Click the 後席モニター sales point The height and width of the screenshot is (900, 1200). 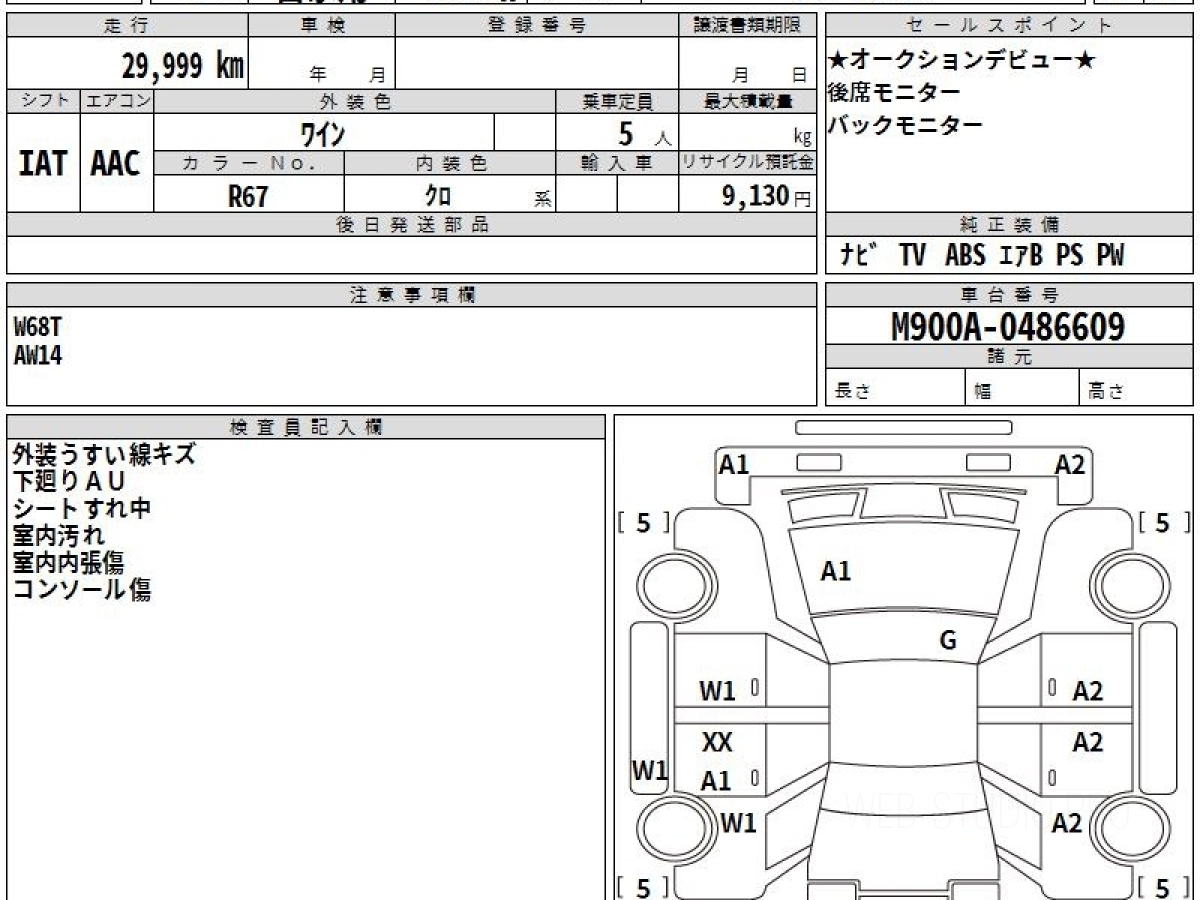tap(894, 92)
